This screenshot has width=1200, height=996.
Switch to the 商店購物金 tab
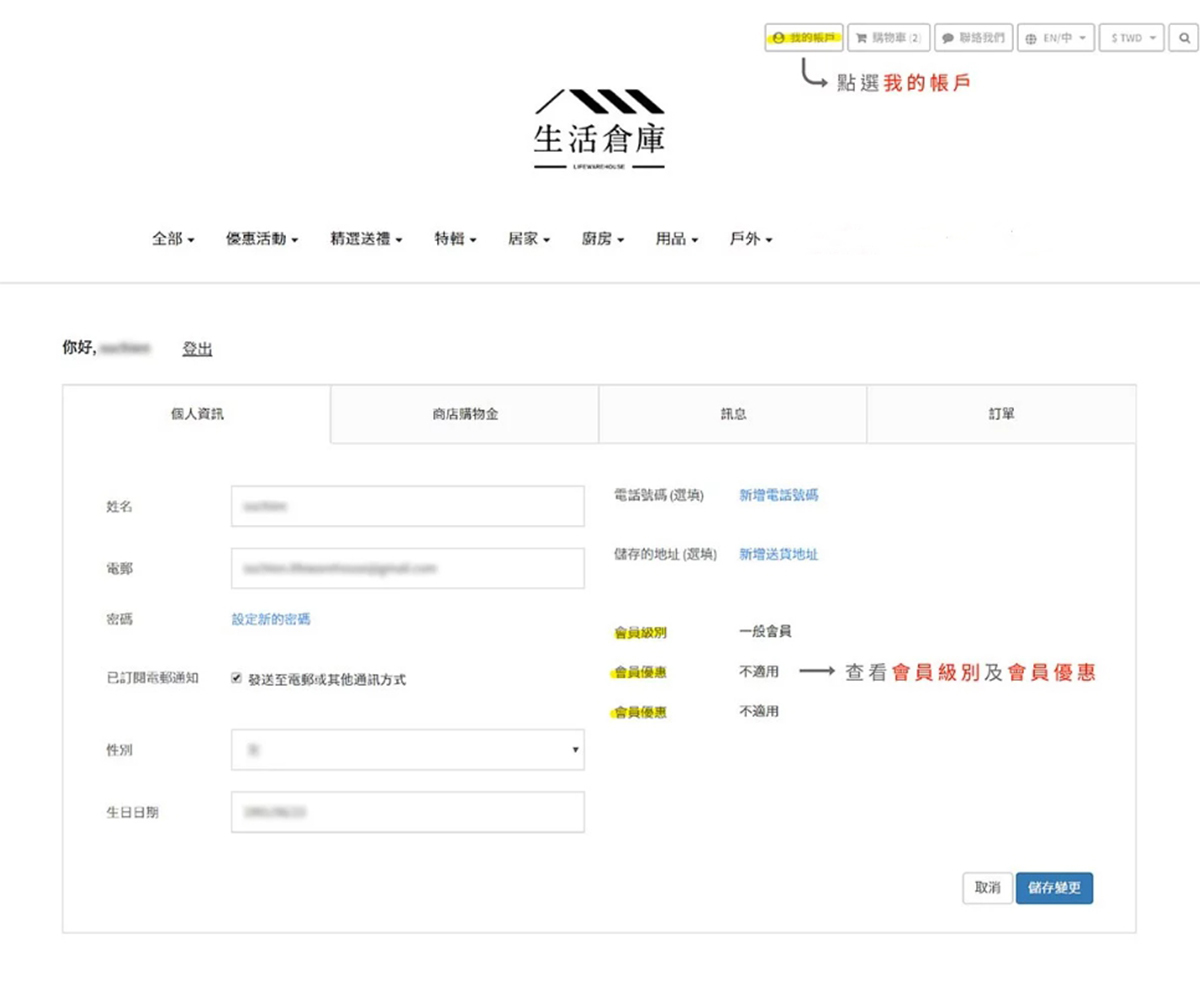pos(464,414)
